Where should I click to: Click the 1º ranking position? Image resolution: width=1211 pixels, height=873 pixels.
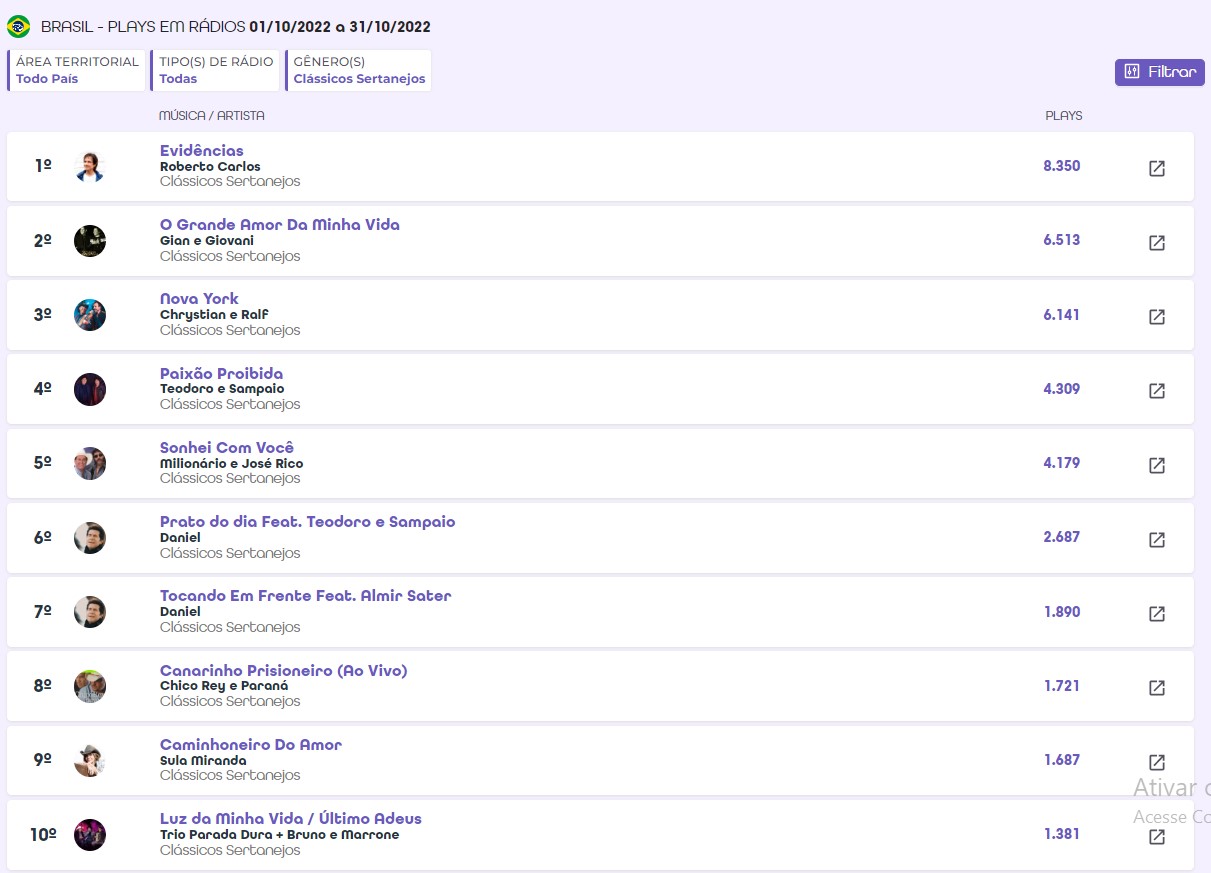[x=43, y=166]
